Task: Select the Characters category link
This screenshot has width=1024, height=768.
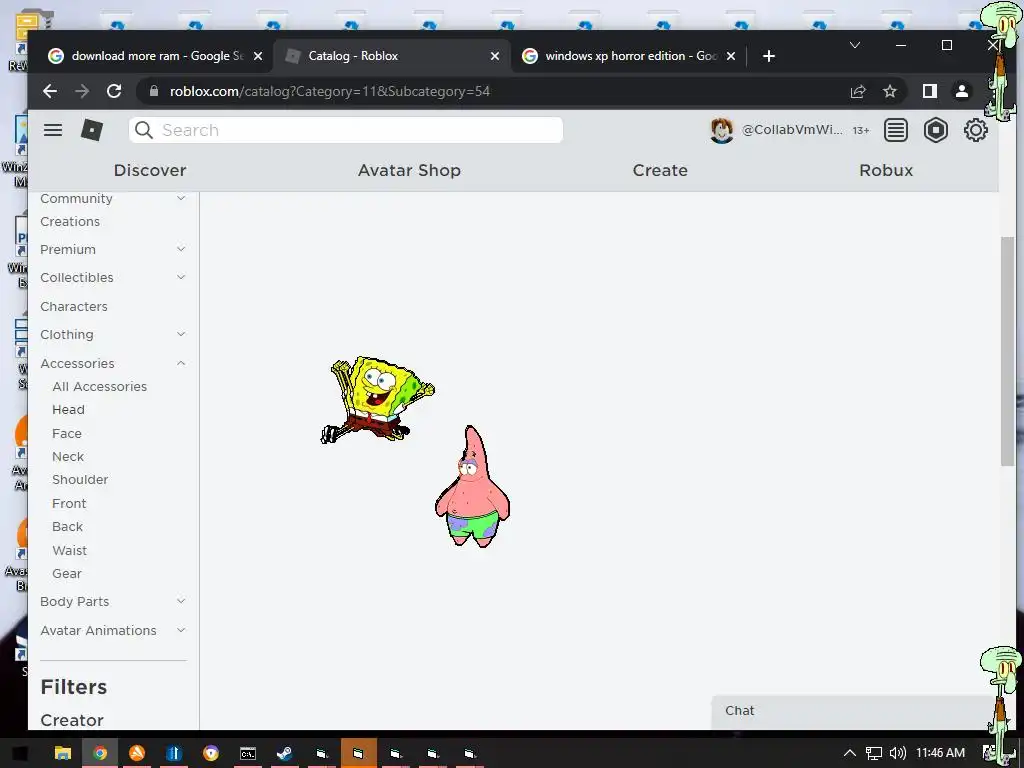Action: (x=74, y=306)
